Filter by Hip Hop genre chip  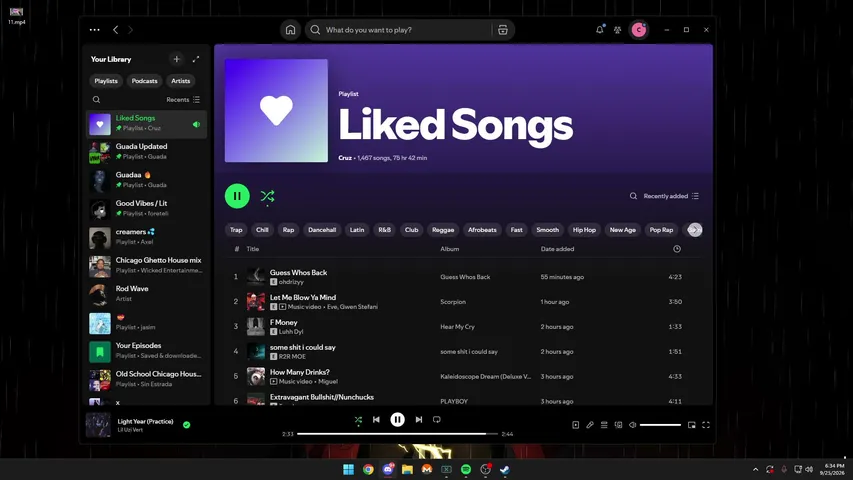click(x=584, y=230)
